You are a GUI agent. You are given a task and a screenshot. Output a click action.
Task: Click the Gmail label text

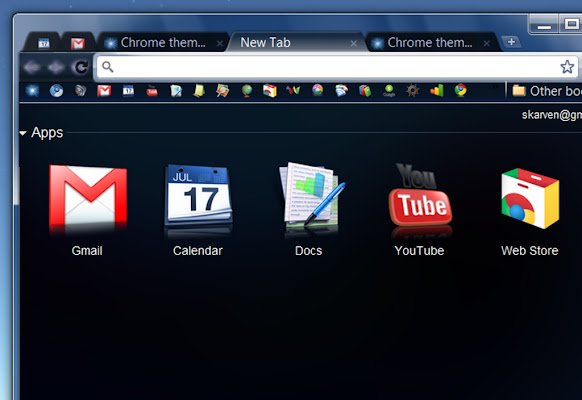coord(87,251)
